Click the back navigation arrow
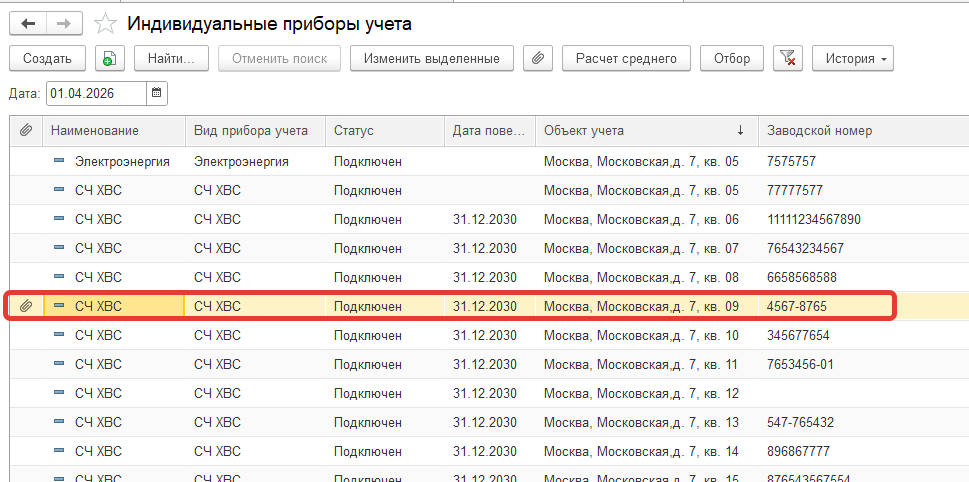Image resolution: width=969 pixels, height=482 pixels. tap(27, 23)
